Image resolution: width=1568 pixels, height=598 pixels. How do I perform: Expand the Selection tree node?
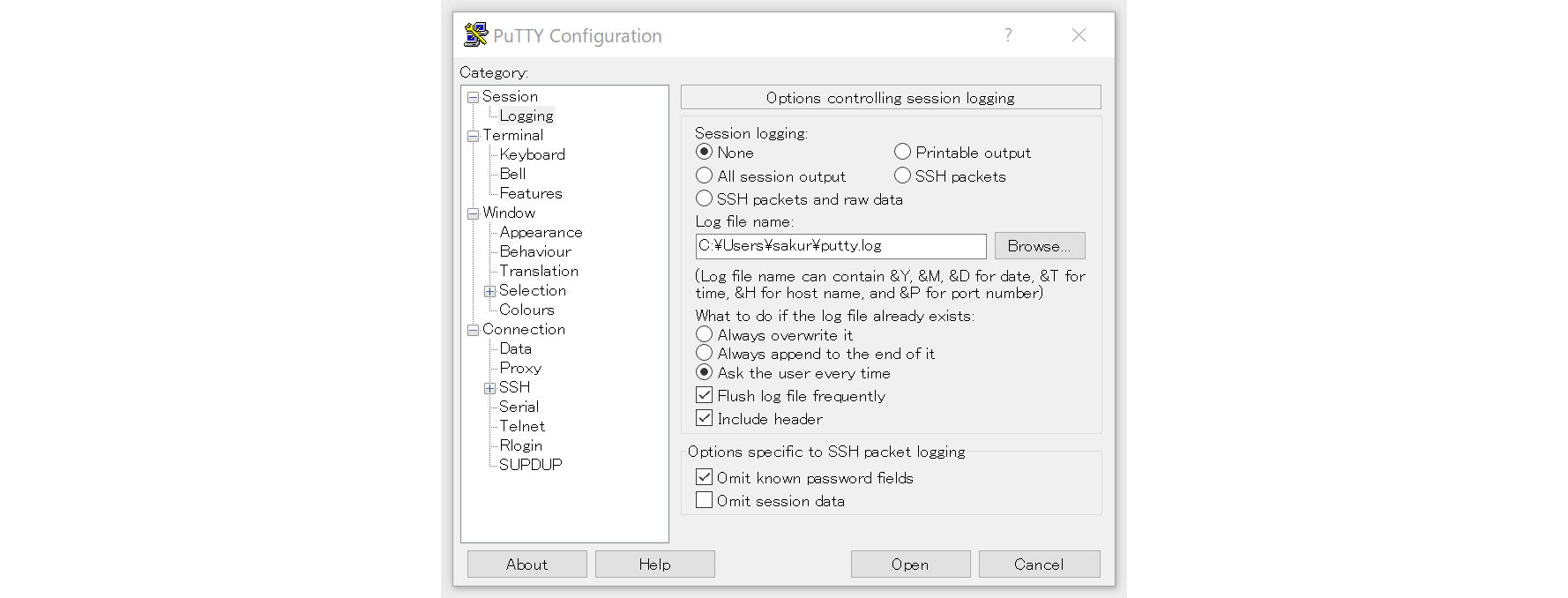click(x=489, y=292)
